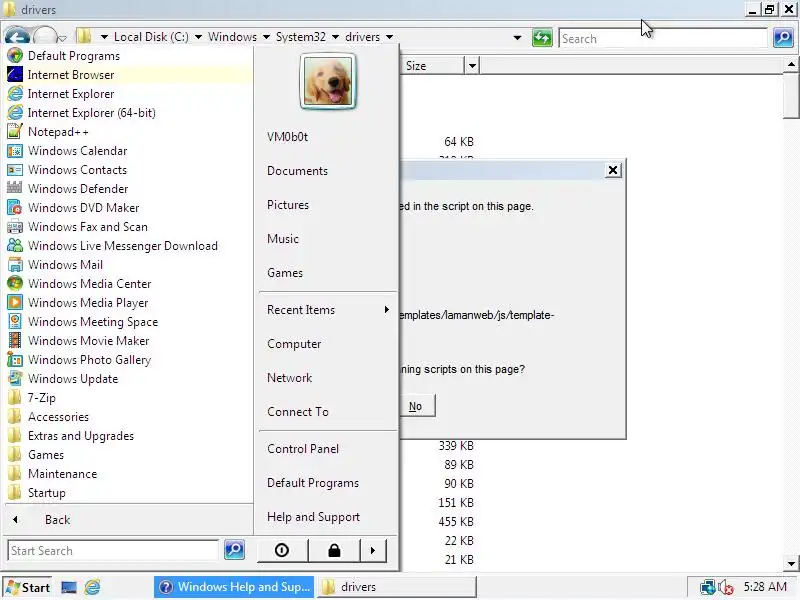
Task: Launch Windows Mail
Action: point(65,265)
